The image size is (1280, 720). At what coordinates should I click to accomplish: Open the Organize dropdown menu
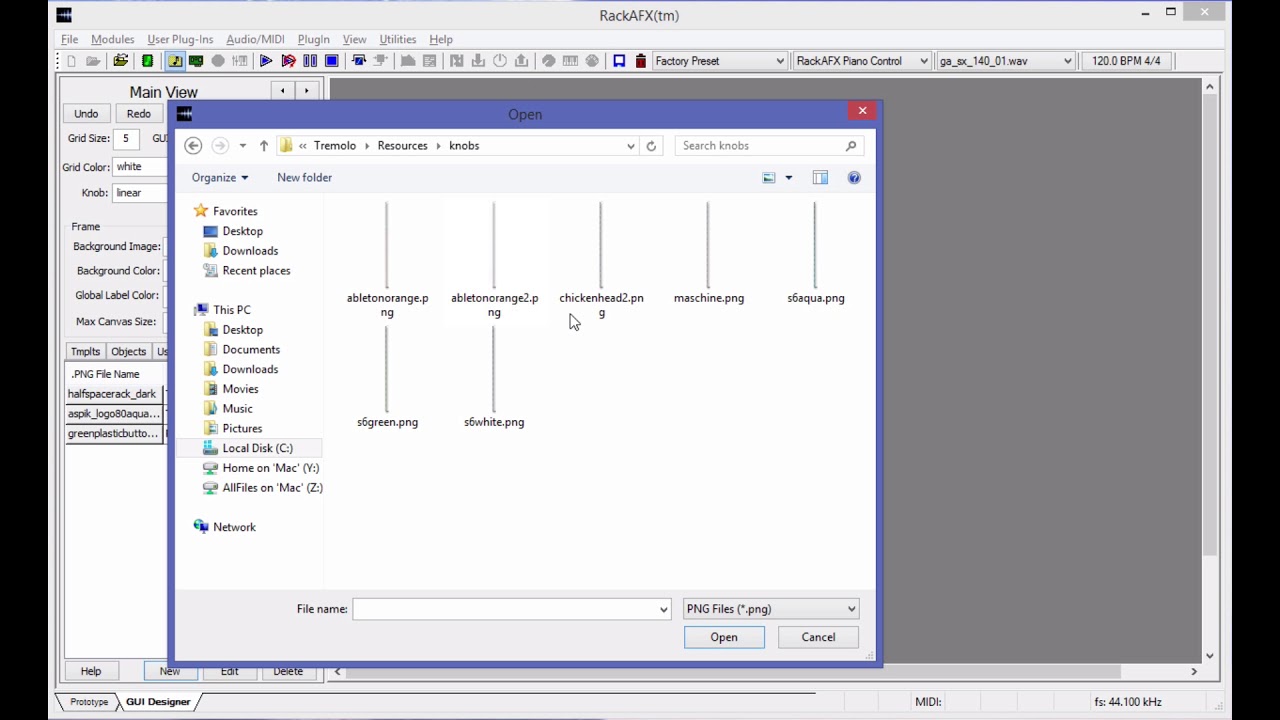pos(220,178)
